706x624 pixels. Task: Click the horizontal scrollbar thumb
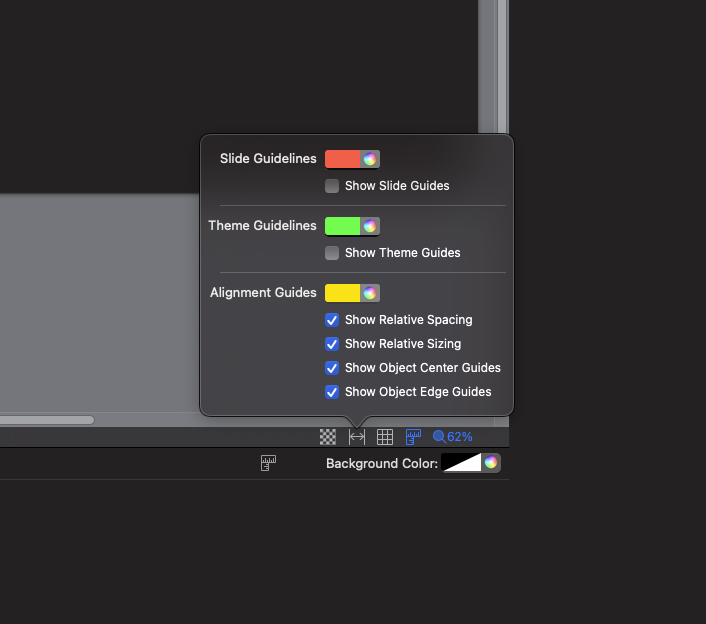(47, 420)
